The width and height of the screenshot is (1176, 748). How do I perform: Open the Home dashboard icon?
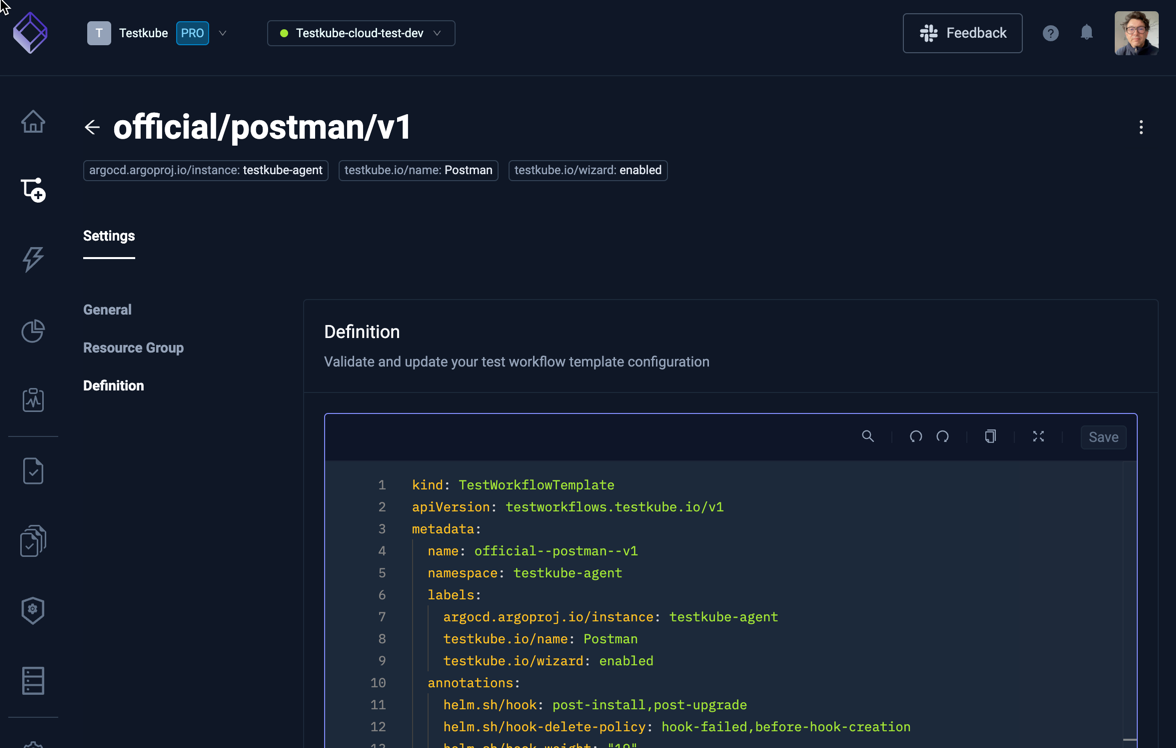pyautogui.click(x=33, y=121)
